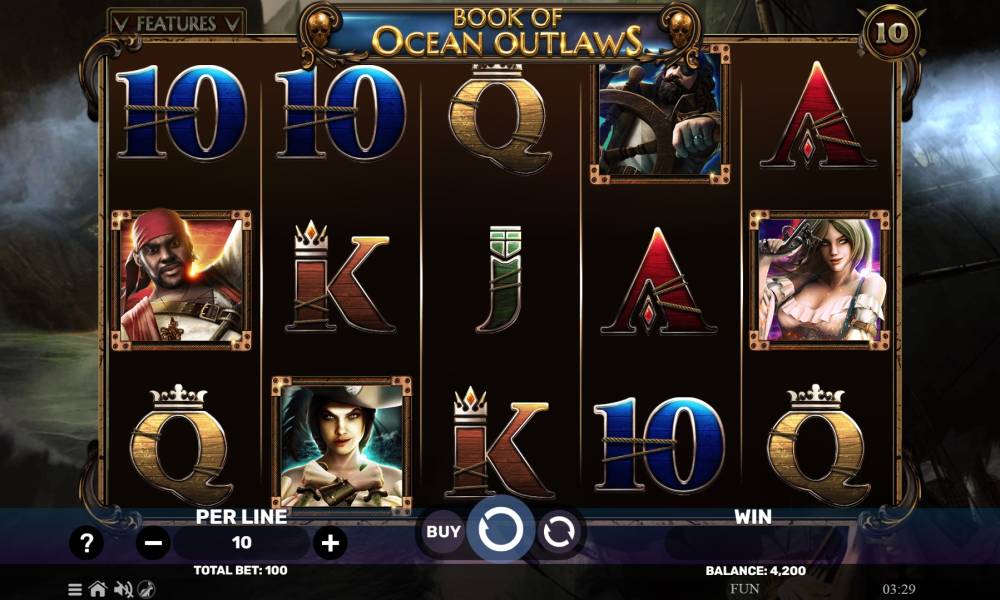Click the empty WIN amount display
Screen dimensions: 1000x600
[x=753, y=543]
